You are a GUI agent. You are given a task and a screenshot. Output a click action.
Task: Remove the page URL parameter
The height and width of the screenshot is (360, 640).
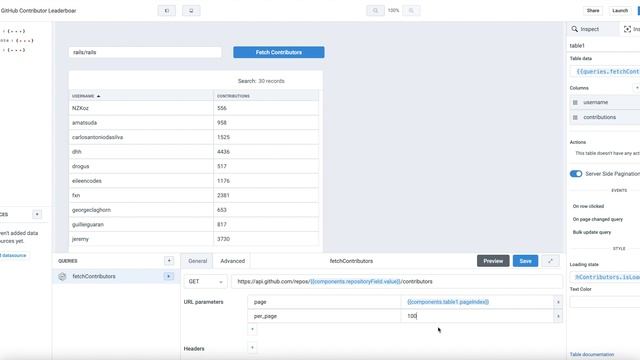[x=558, y=302]
